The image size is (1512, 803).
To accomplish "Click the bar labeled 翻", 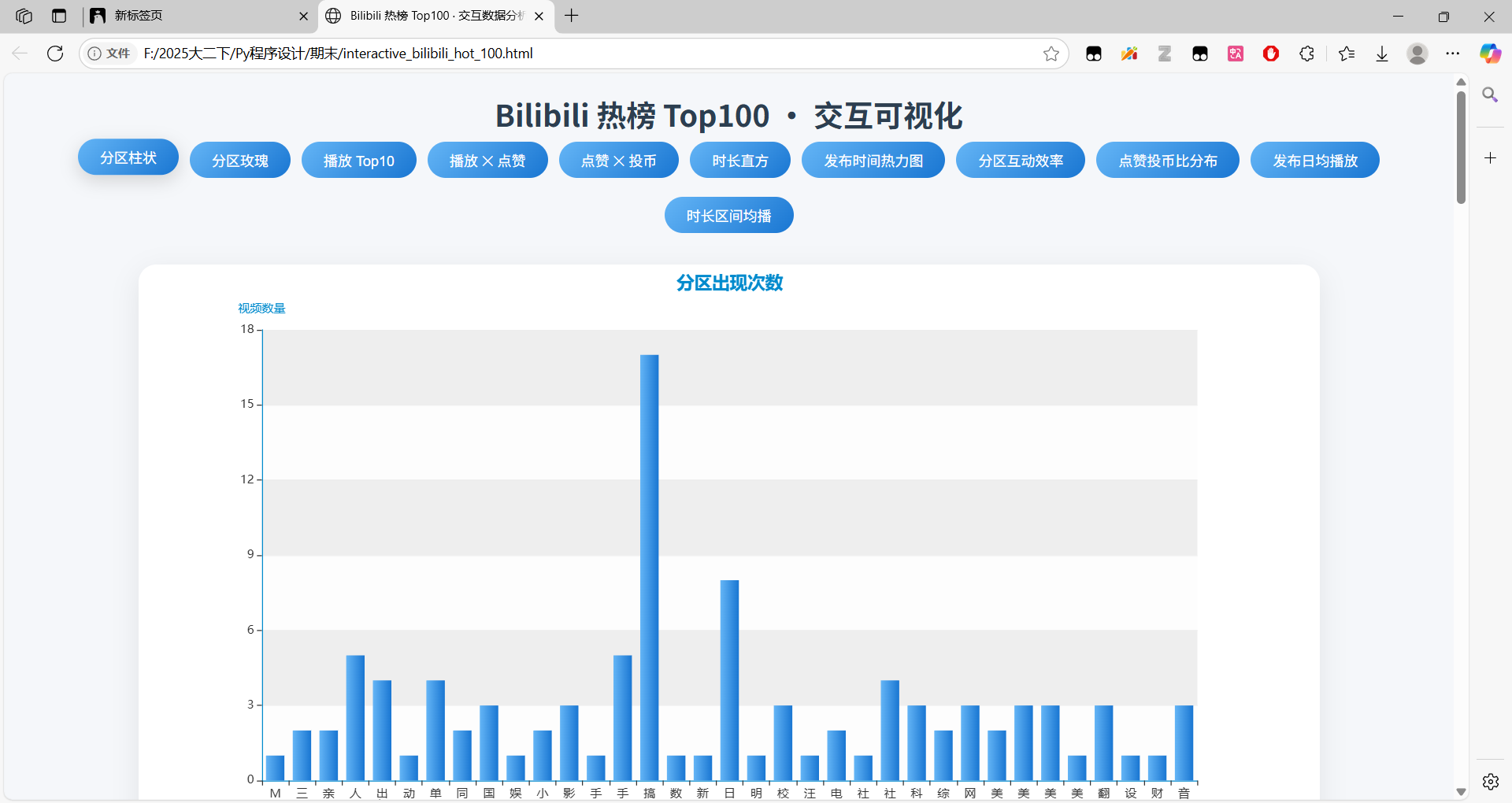I will coord(1104,743).
